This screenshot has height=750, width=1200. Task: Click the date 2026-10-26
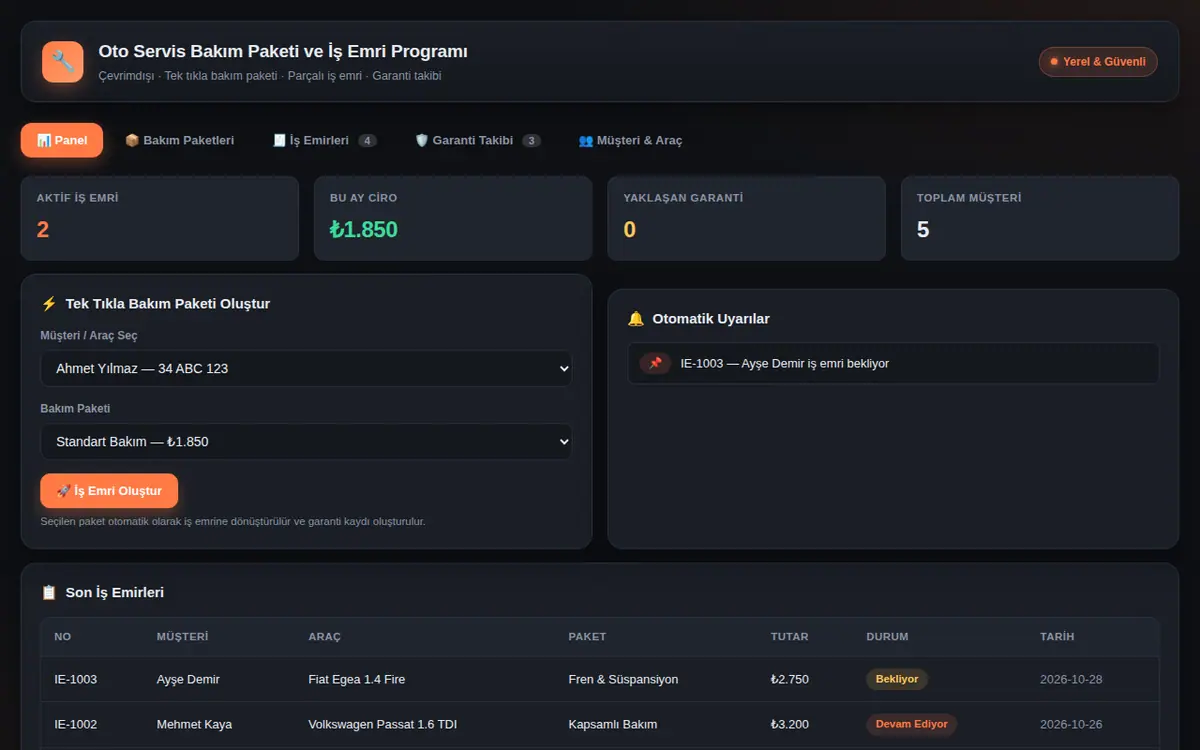(1071, 724)
